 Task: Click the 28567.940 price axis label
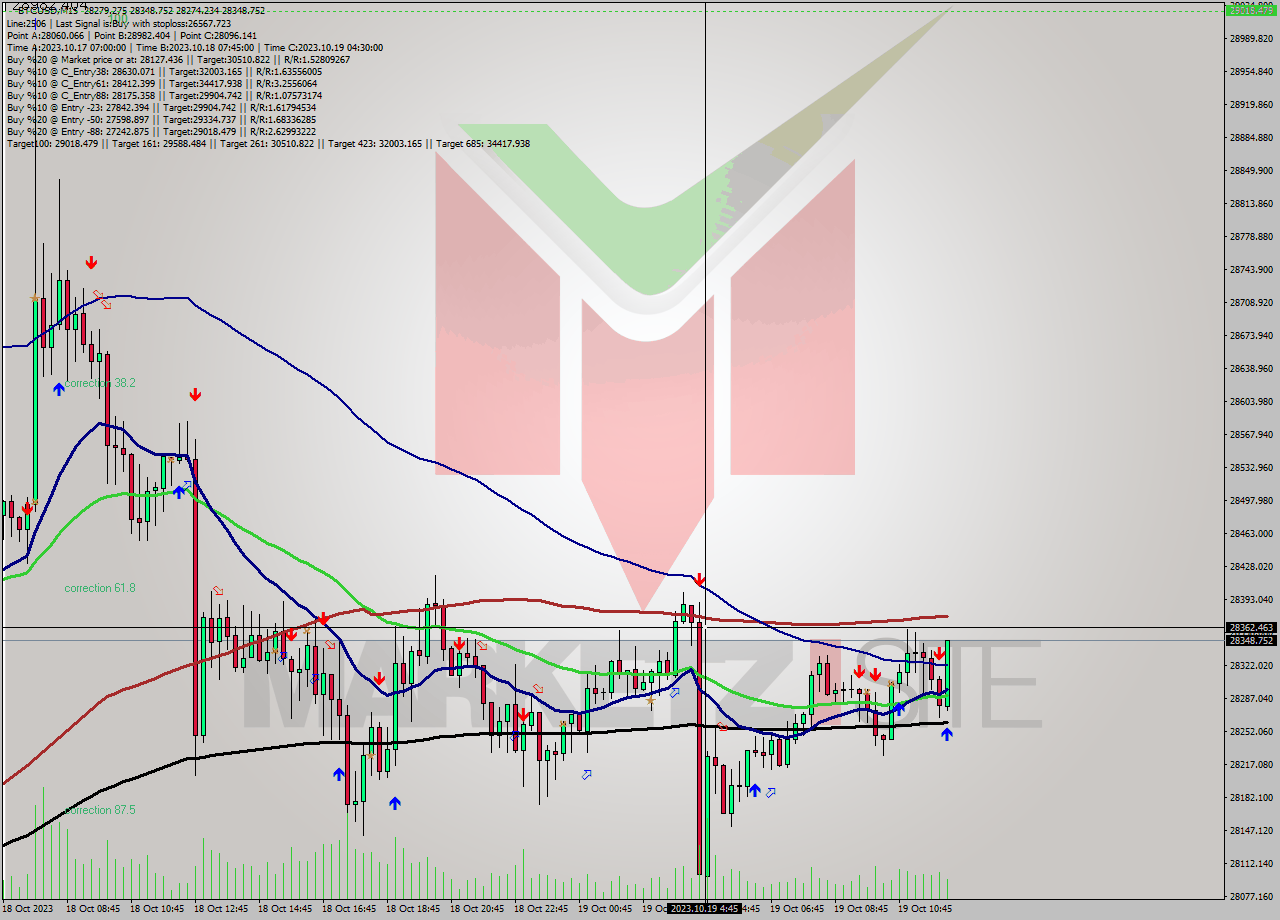[1251, 434]
